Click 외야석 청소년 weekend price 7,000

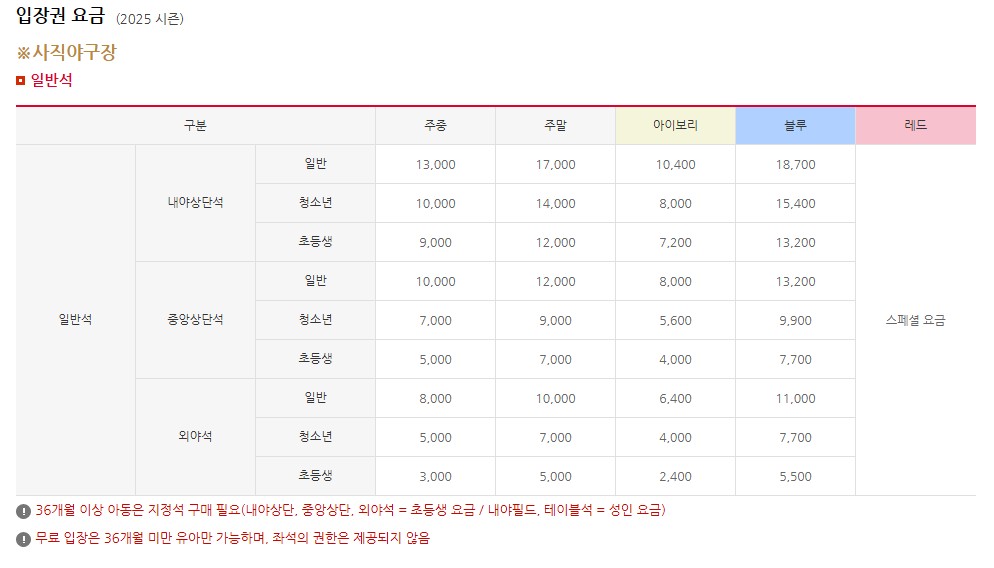point(555,437)
